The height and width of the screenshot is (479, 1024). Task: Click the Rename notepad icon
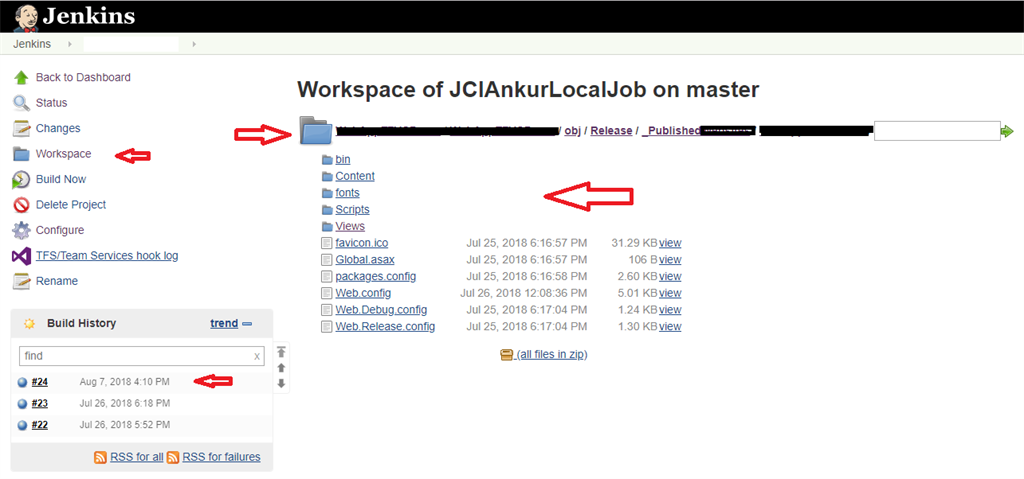click(22, 281)
